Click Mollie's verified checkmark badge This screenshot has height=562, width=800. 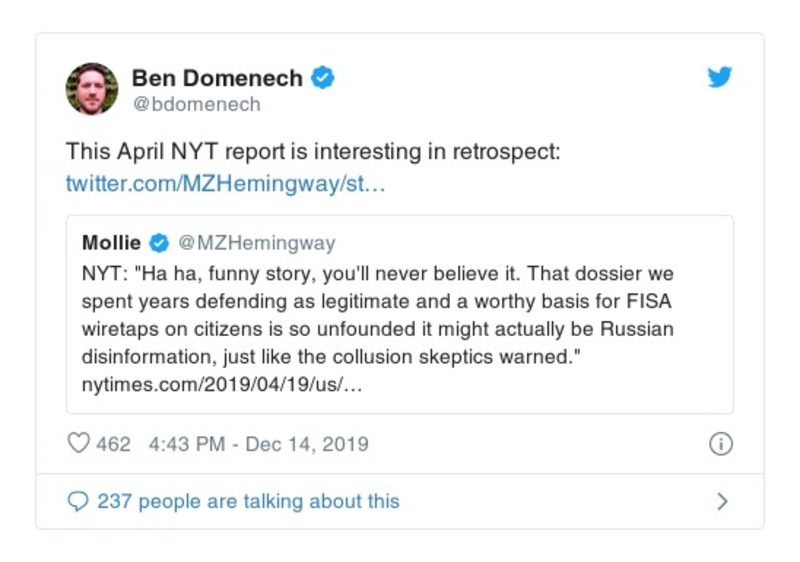click(158, 243)
